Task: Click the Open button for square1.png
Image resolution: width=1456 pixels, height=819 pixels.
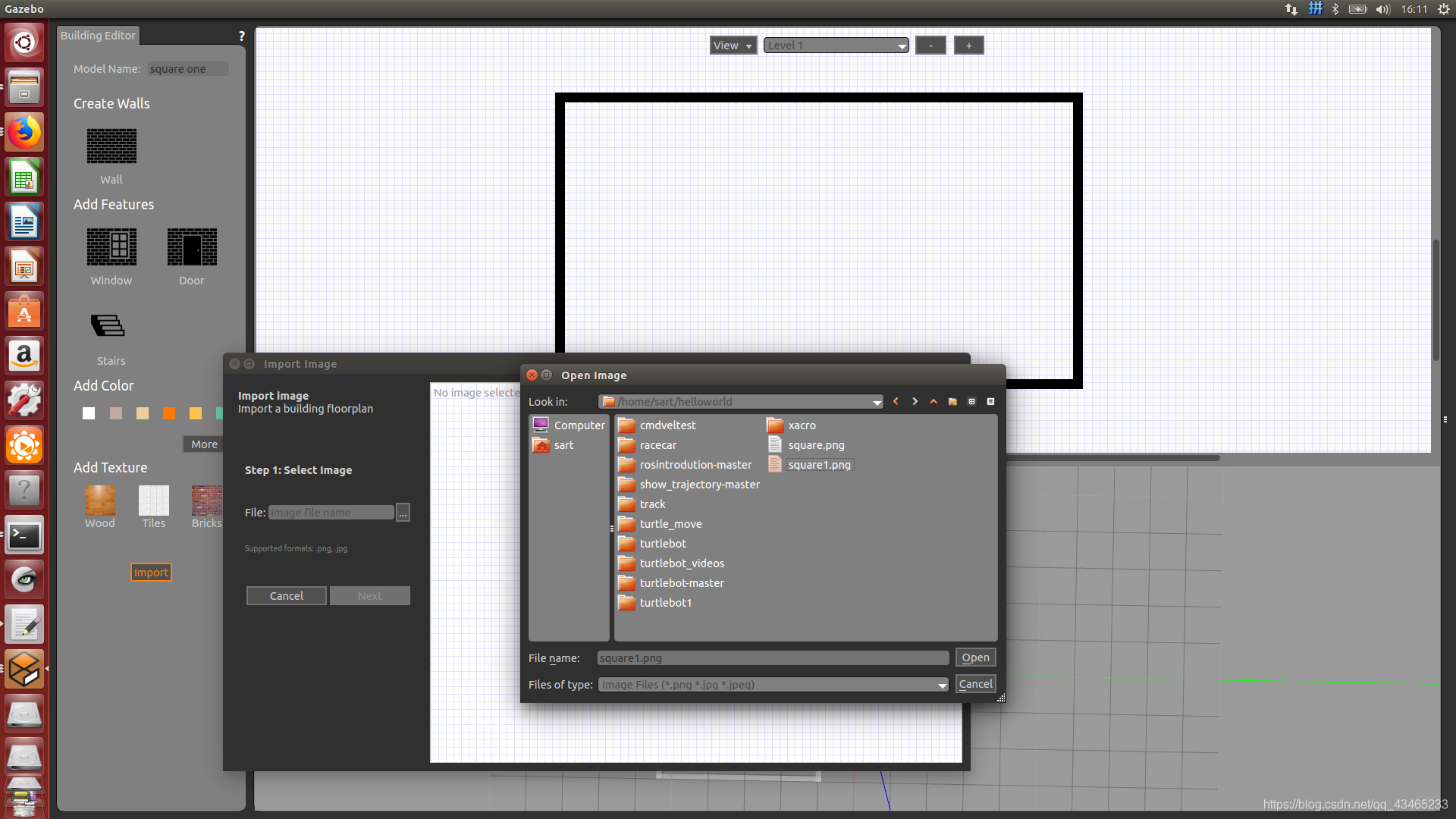Action: [975, 656]
